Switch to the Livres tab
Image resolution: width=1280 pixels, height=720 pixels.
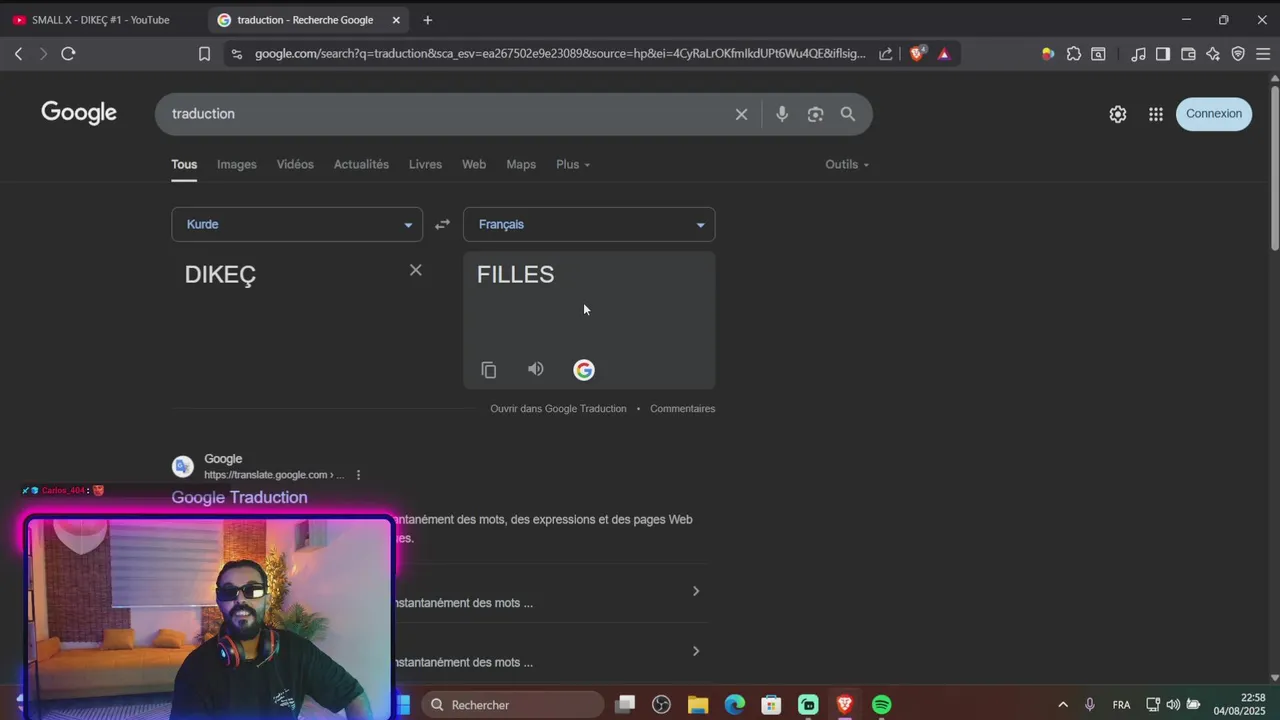[425, 164]
